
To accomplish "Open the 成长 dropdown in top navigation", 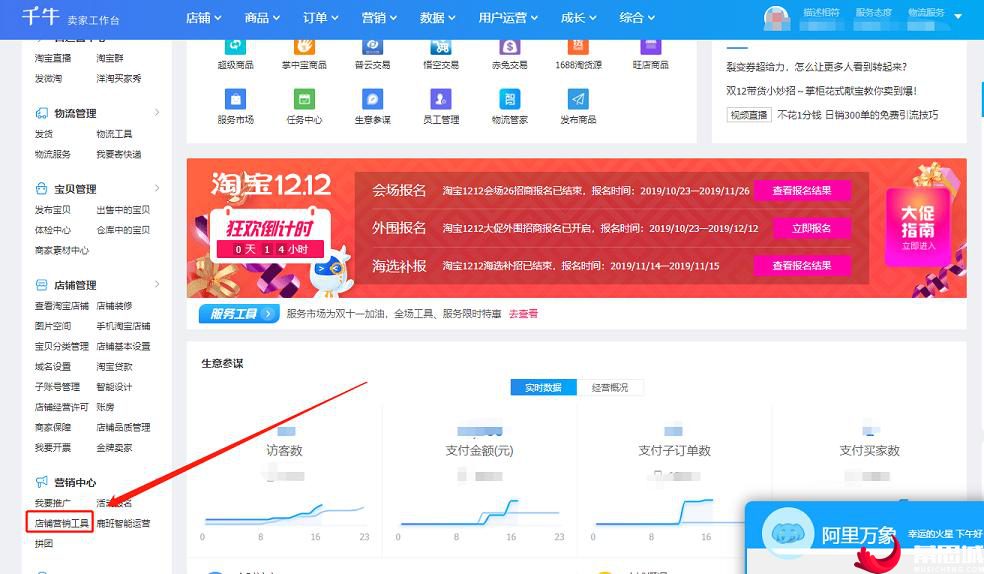I will (x=579, y=18).
